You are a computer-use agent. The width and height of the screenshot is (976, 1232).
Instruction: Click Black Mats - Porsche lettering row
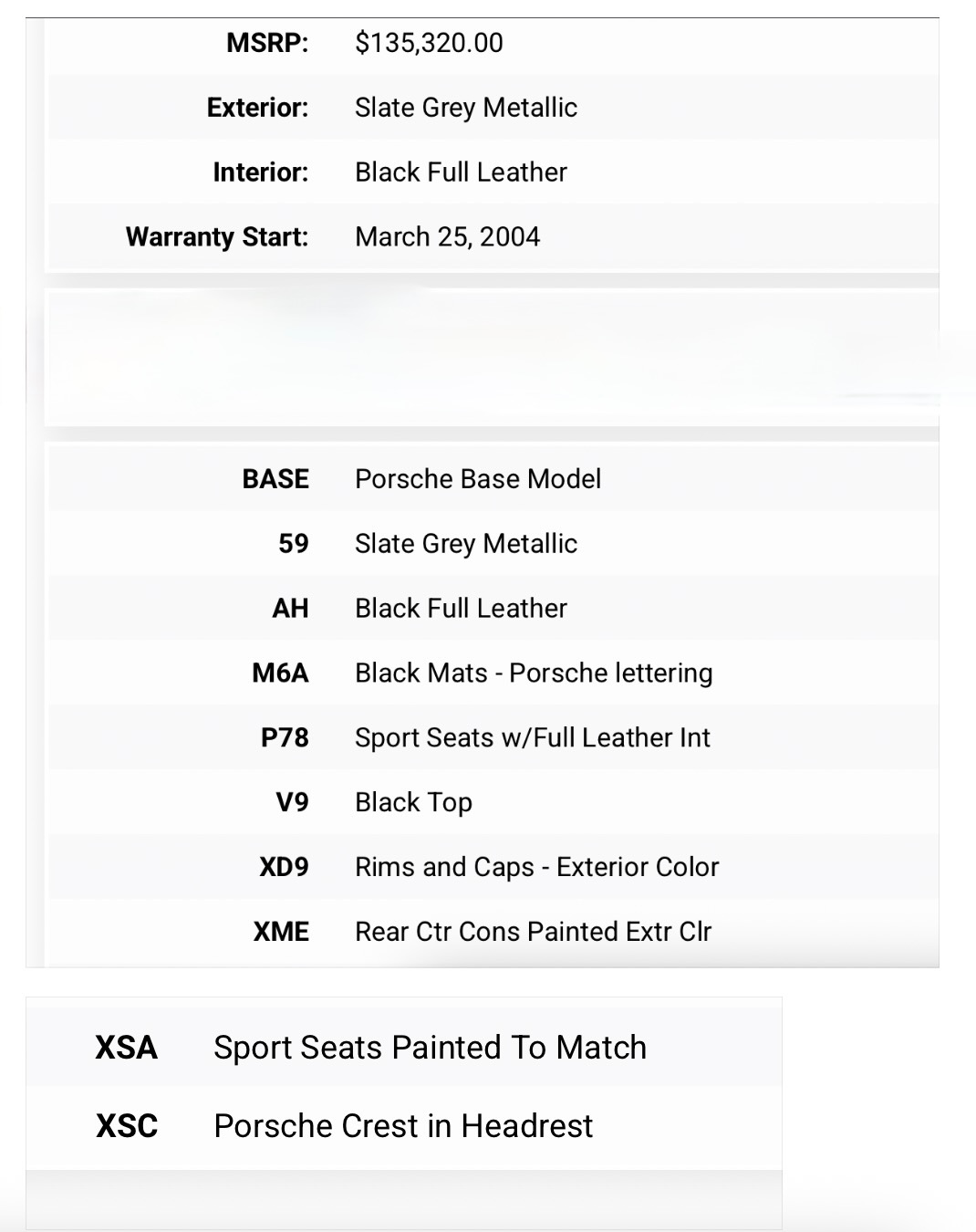tap(534, 673)
